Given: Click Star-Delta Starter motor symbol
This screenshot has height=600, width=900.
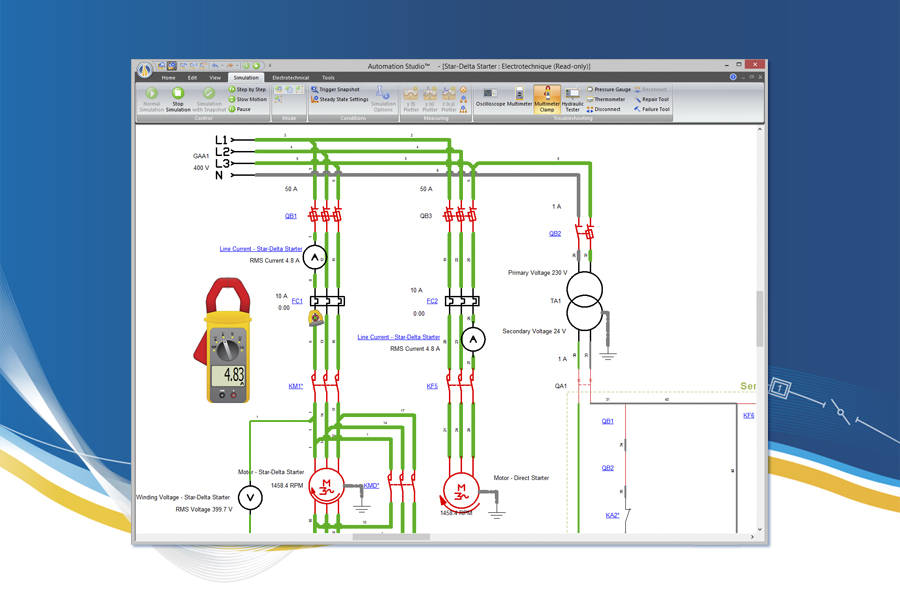Looking at the screenshot, I should tap(326, 486).
